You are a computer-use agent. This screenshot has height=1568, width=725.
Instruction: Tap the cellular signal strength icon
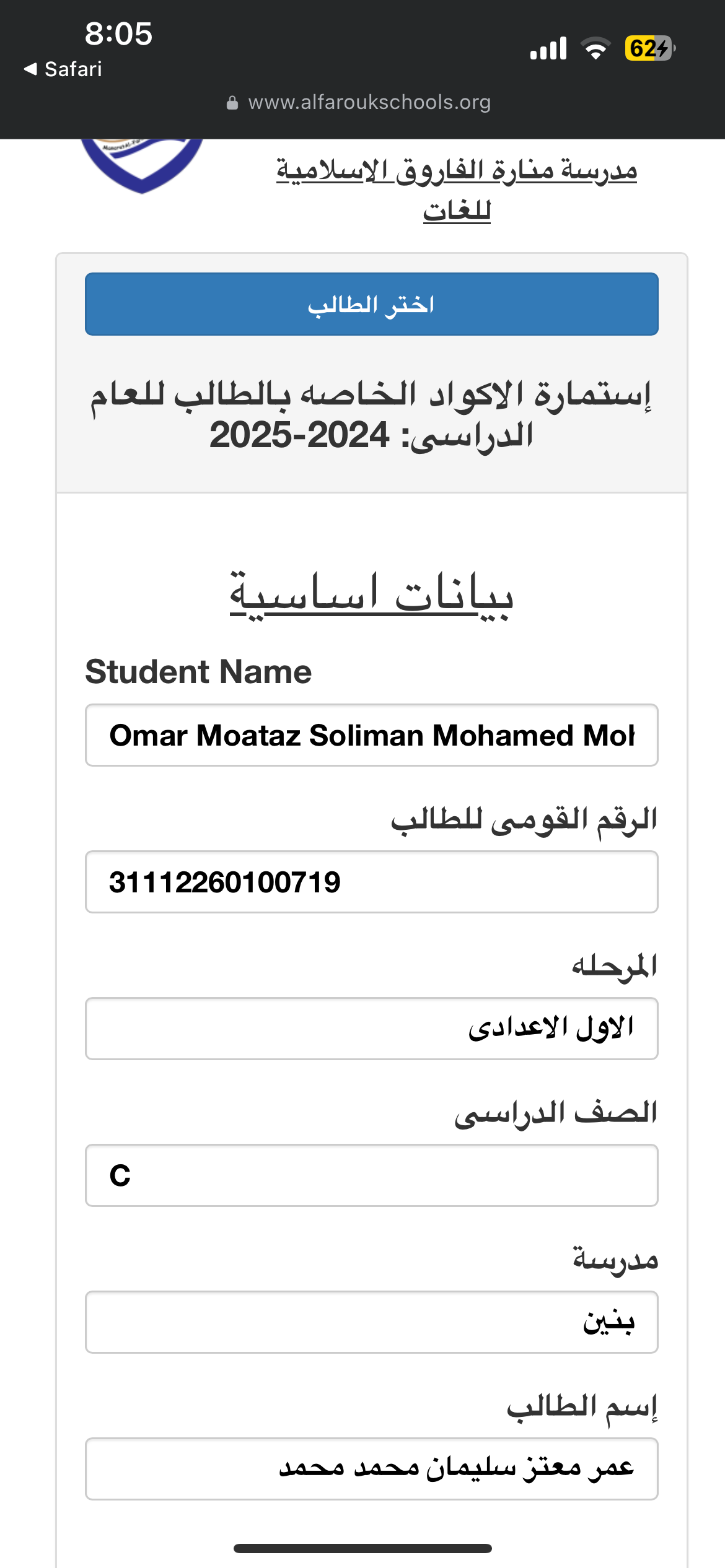pyautogui.click(x=548, y=48)
